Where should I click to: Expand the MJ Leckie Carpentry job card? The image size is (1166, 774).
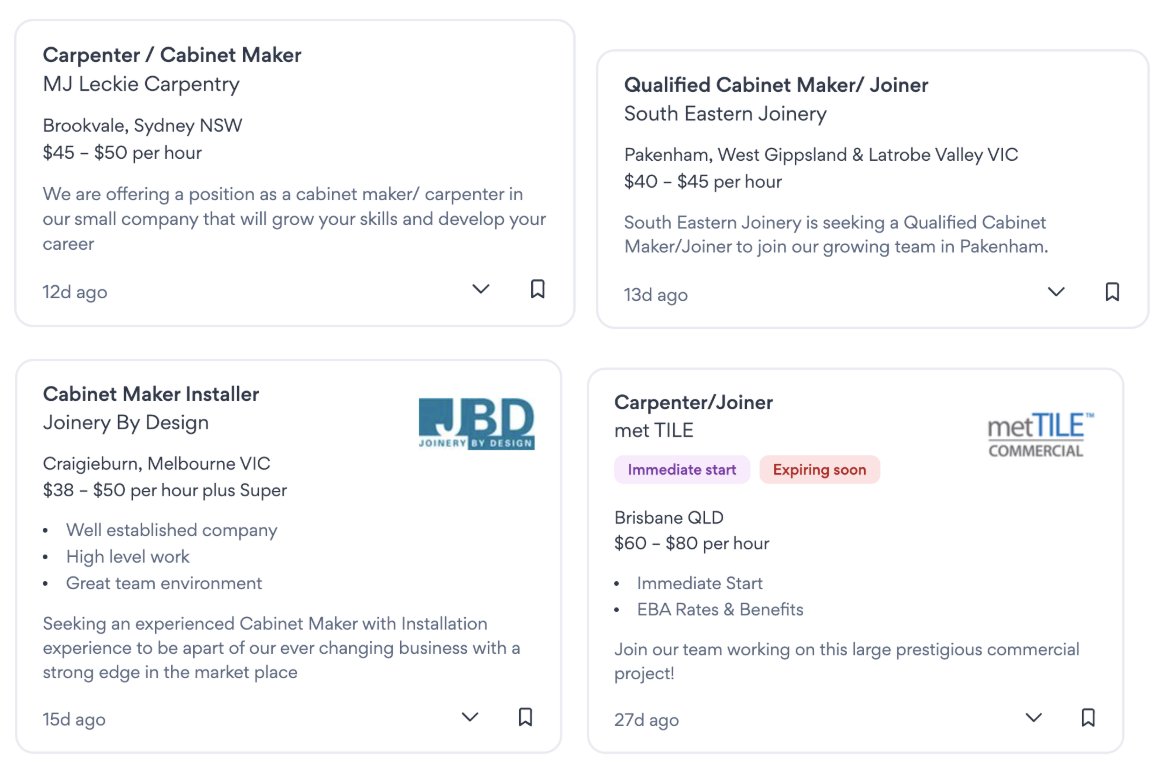(481, 289)
